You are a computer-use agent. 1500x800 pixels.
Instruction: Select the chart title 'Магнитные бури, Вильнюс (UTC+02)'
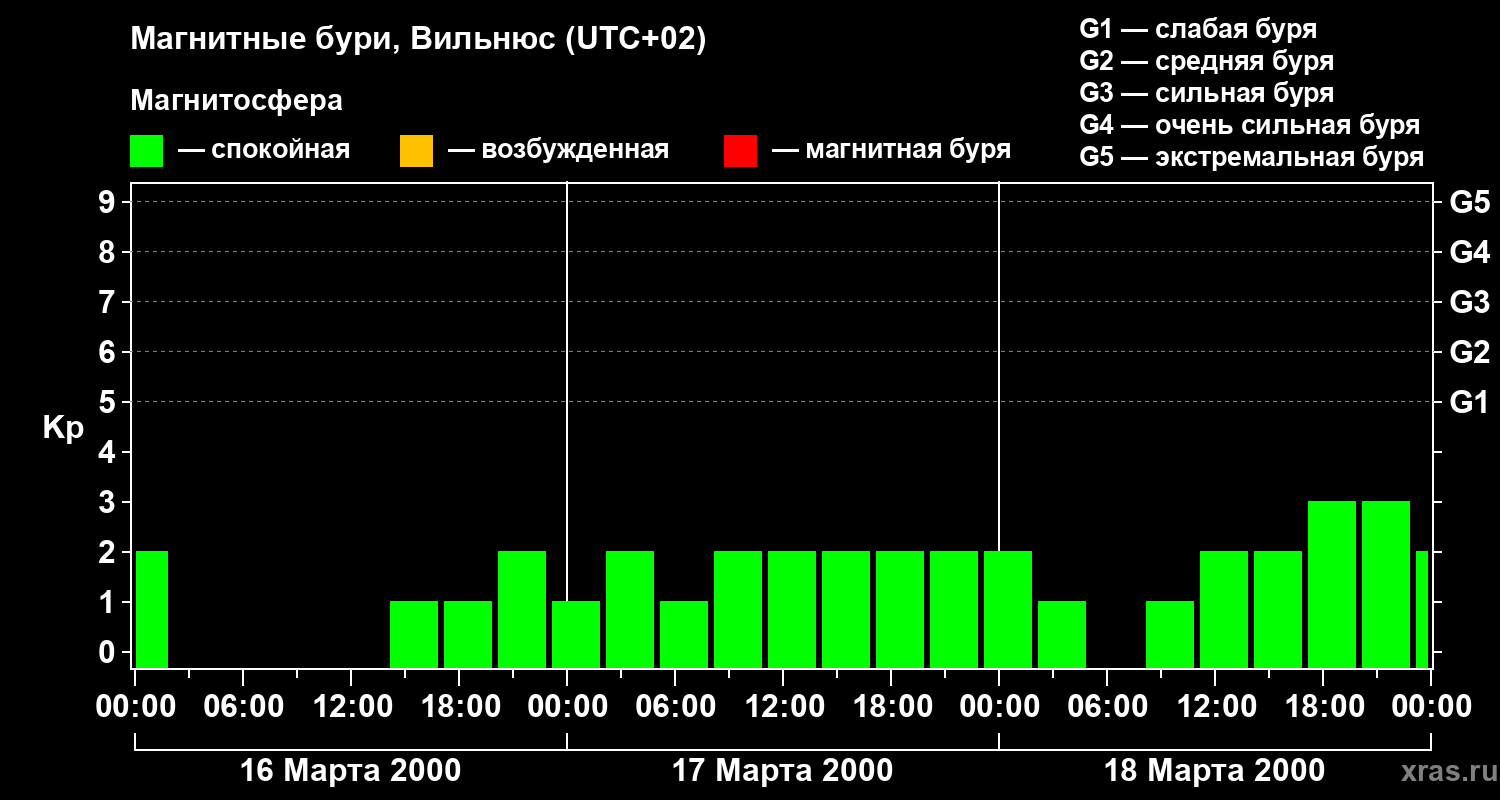click(418, 40)
